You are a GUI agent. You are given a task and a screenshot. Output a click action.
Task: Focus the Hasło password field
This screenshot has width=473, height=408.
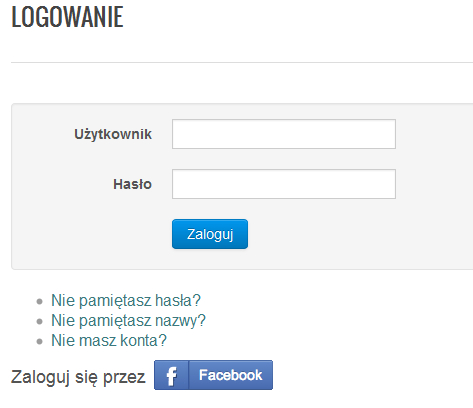coord(284,184)
